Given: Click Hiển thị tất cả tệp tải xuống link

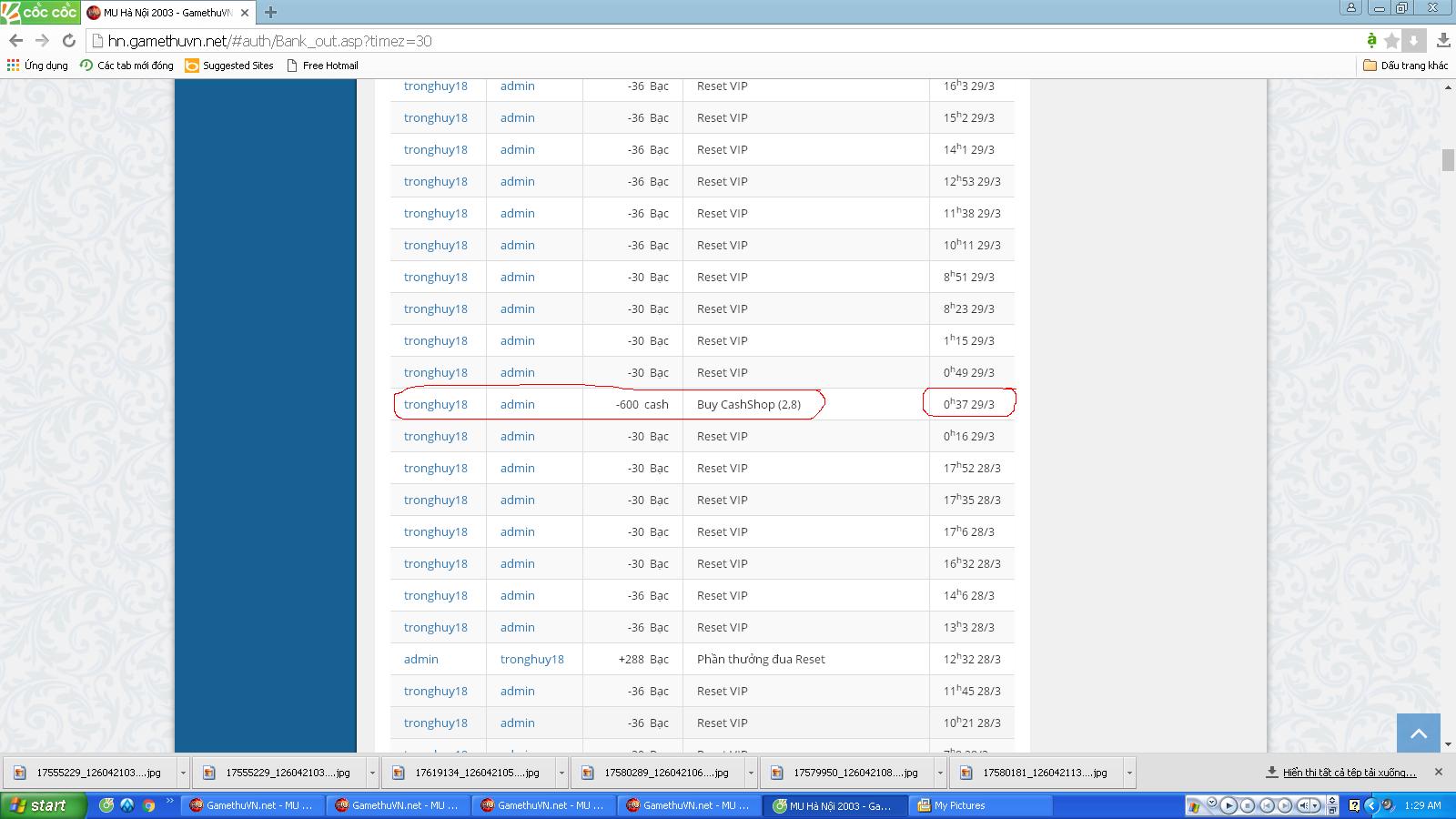Looking at the screenshot, I should (x=1349, y=773).
